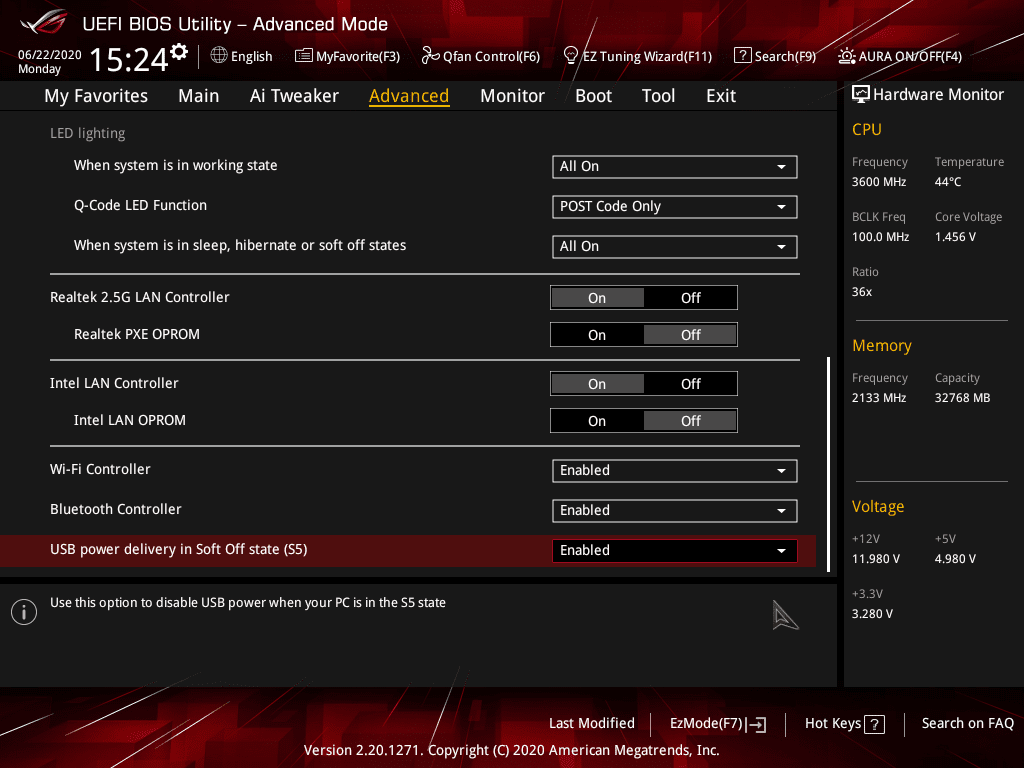
Task: Click the EzMode exit arrow icon
Action: pyautogui.click(x=756, y=724)
